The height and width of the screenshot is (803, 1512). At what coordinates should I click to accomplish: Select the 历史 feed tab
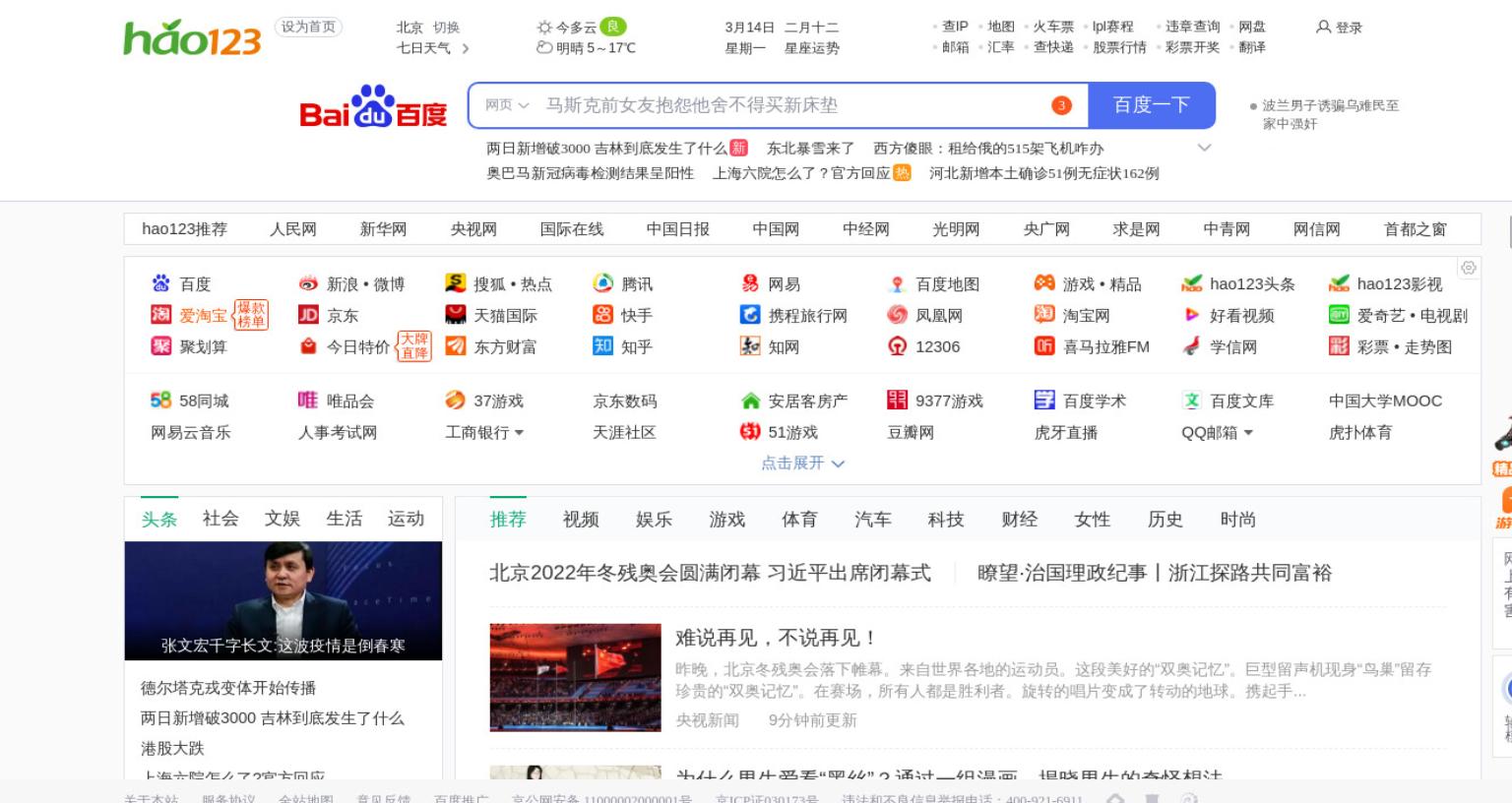[1165, 520]
